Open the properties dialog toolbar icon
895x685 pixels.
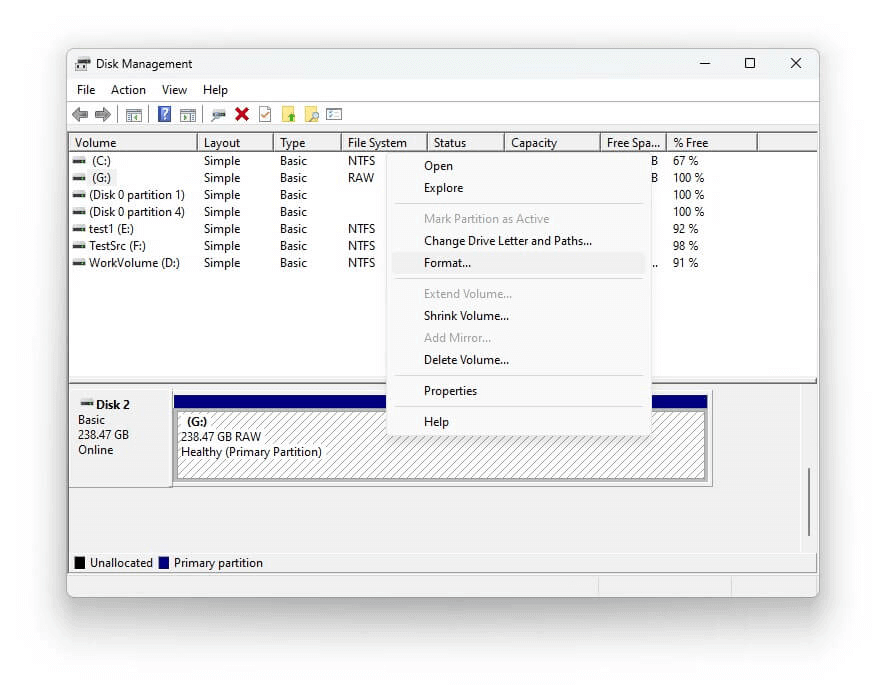[x=334, y=114]
